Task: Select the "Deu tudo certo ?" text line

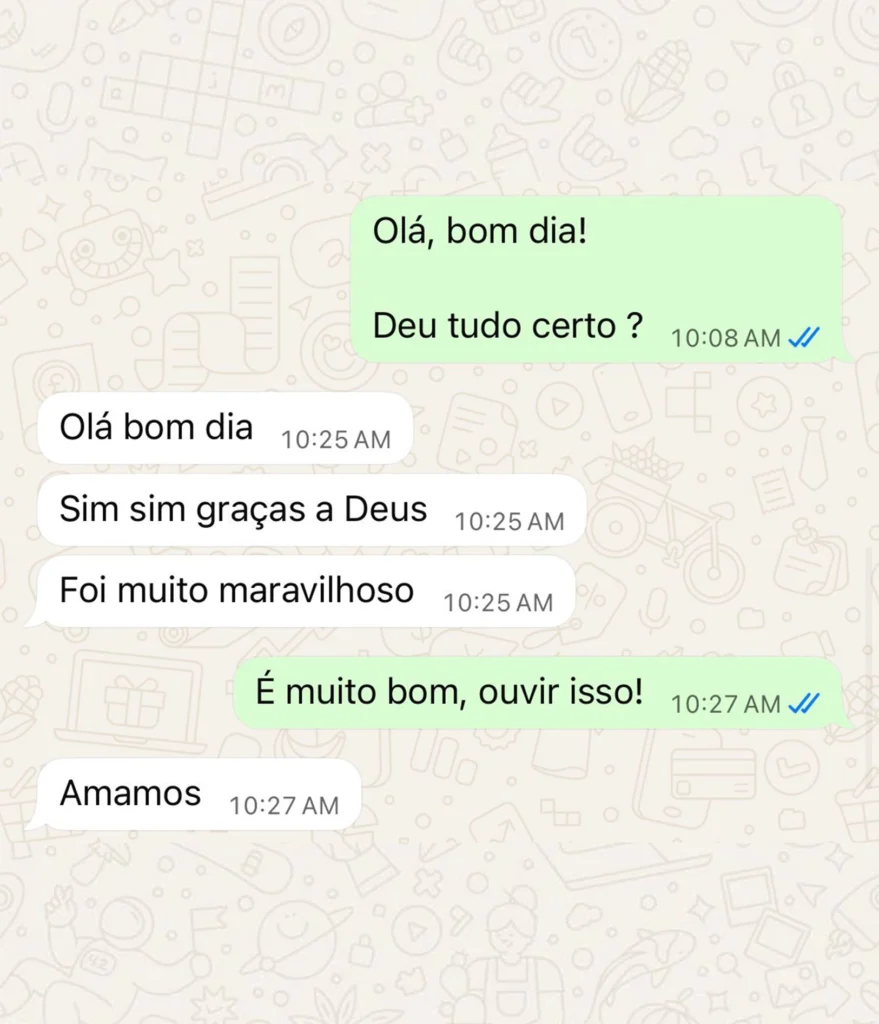Action: coord(507,325)
